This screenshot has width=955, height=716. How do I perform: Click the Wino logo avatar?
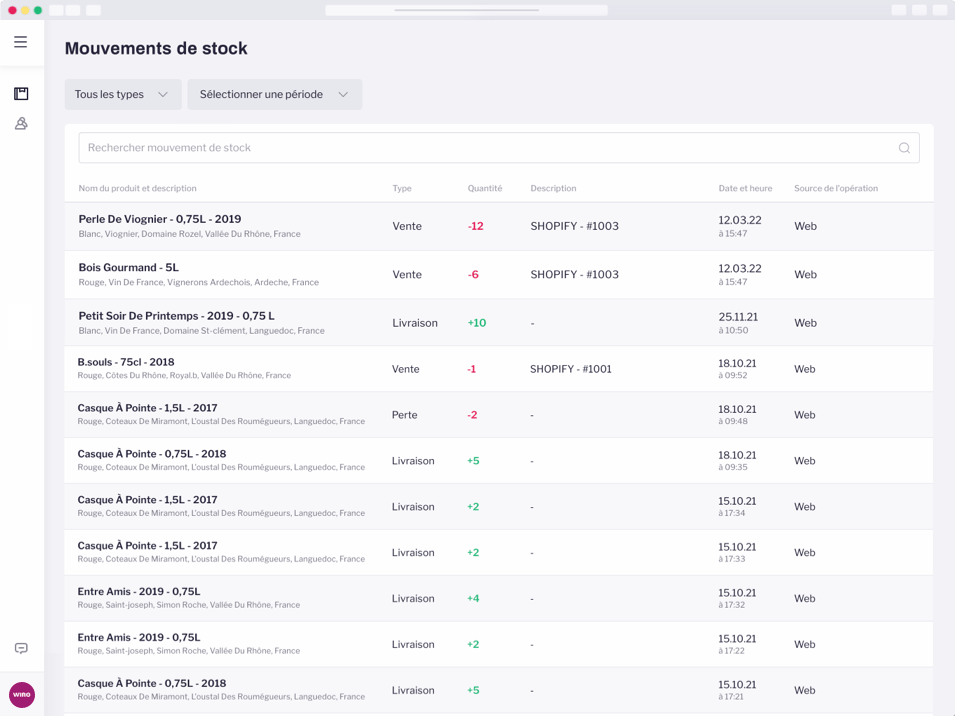(x=22, y=695)
